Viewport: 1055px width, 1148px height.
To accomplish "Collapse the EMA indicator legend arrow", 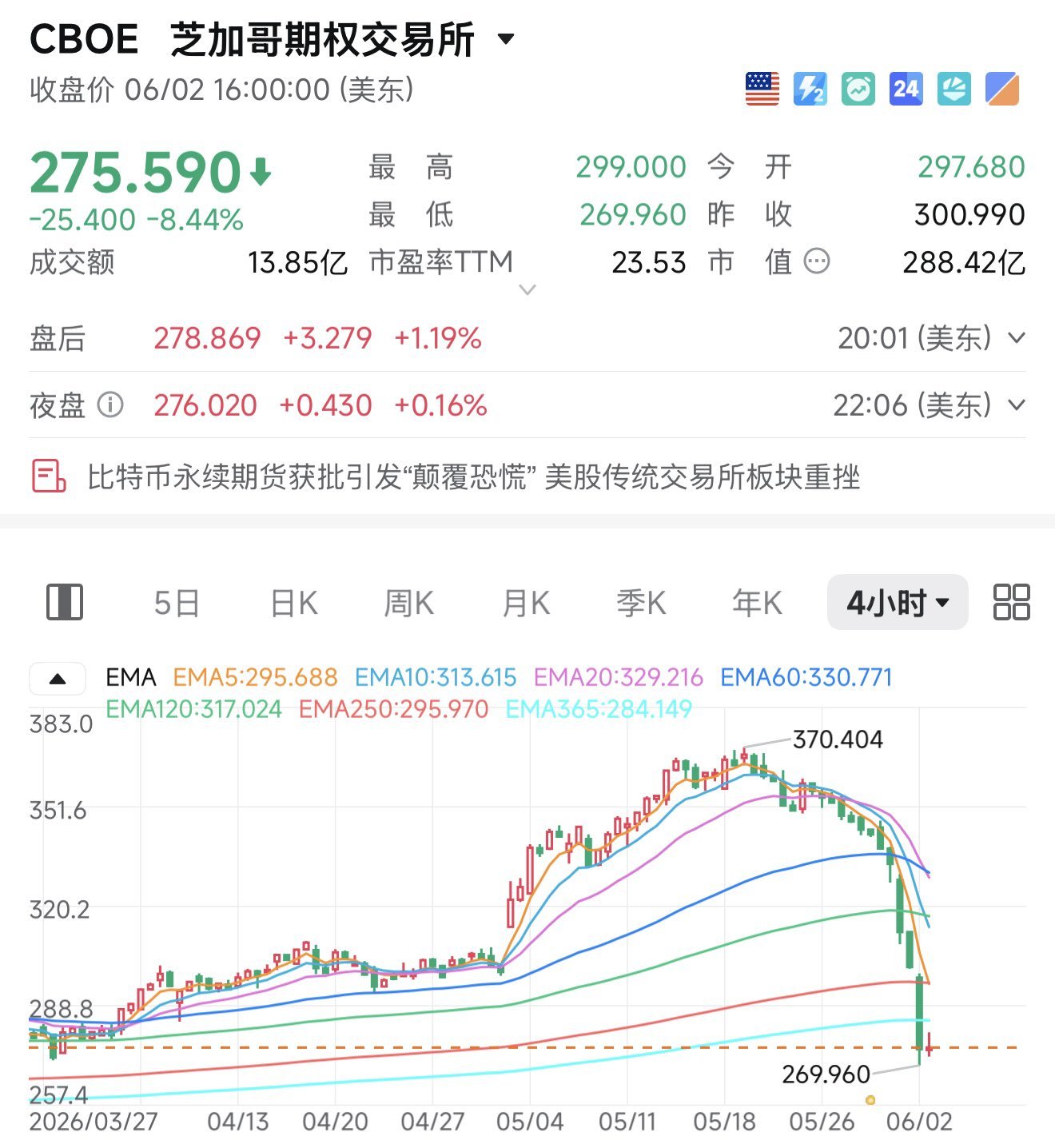I will coord(58,679).
